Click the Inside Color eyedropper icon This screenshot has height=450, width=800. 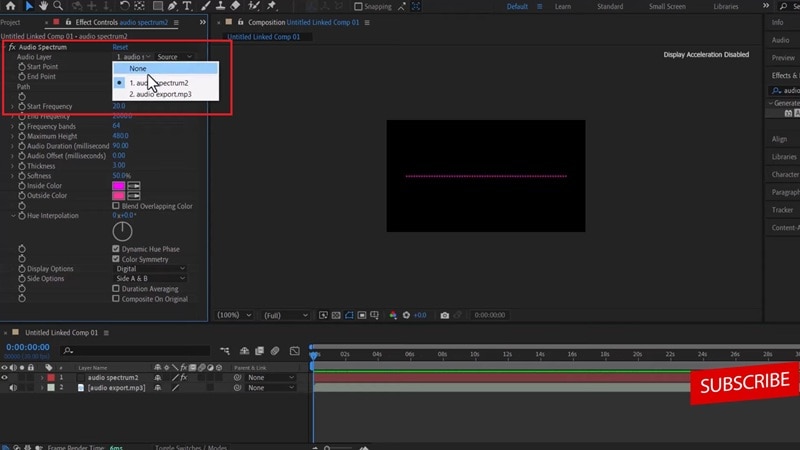(134, 185)
